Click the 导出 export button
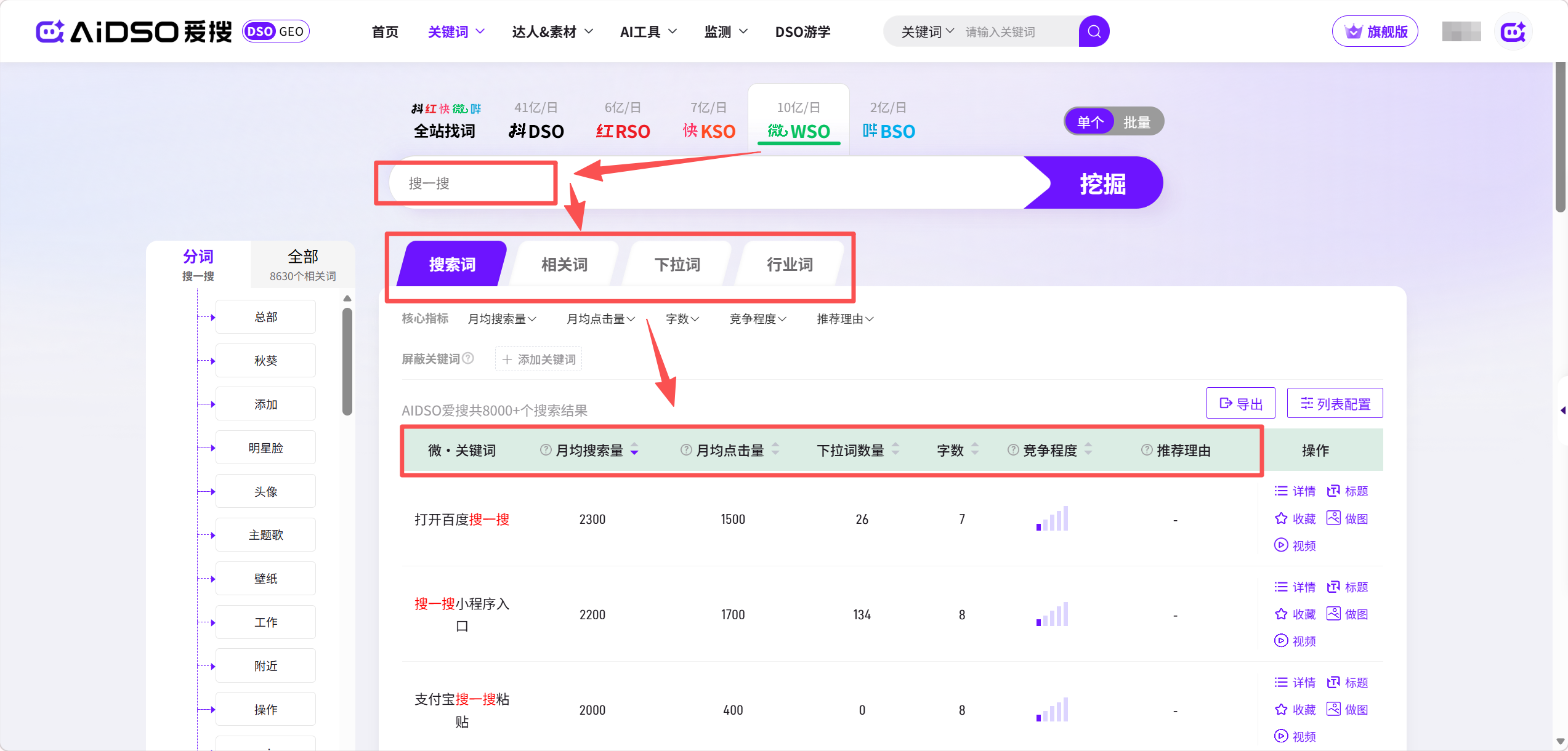This screenshot has width=1568, height=751. tap(1240, 404)
